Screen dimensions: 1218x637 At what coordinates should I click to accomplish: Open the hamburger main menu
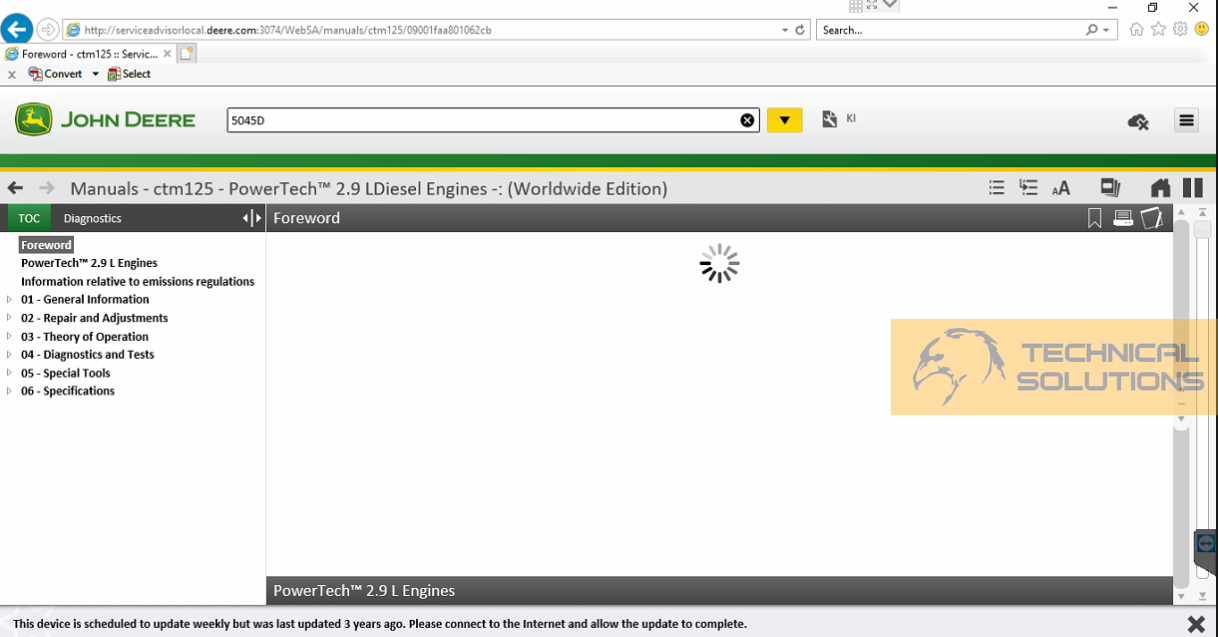coord(1187,121)
